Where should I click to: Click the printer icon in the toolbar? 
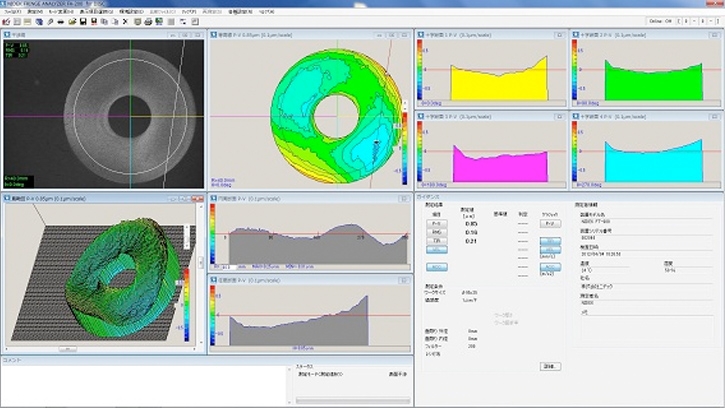[x=149, y=21]
